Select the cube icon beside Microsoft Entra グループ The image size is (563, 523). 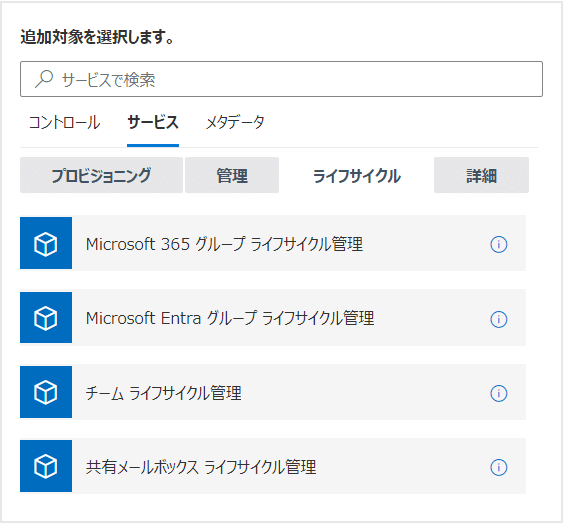tap(46, 318)
